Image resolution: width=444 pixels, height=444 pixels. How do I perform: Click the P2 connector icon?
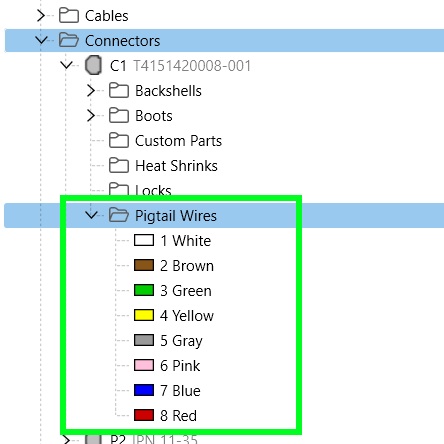coord(93,439)
